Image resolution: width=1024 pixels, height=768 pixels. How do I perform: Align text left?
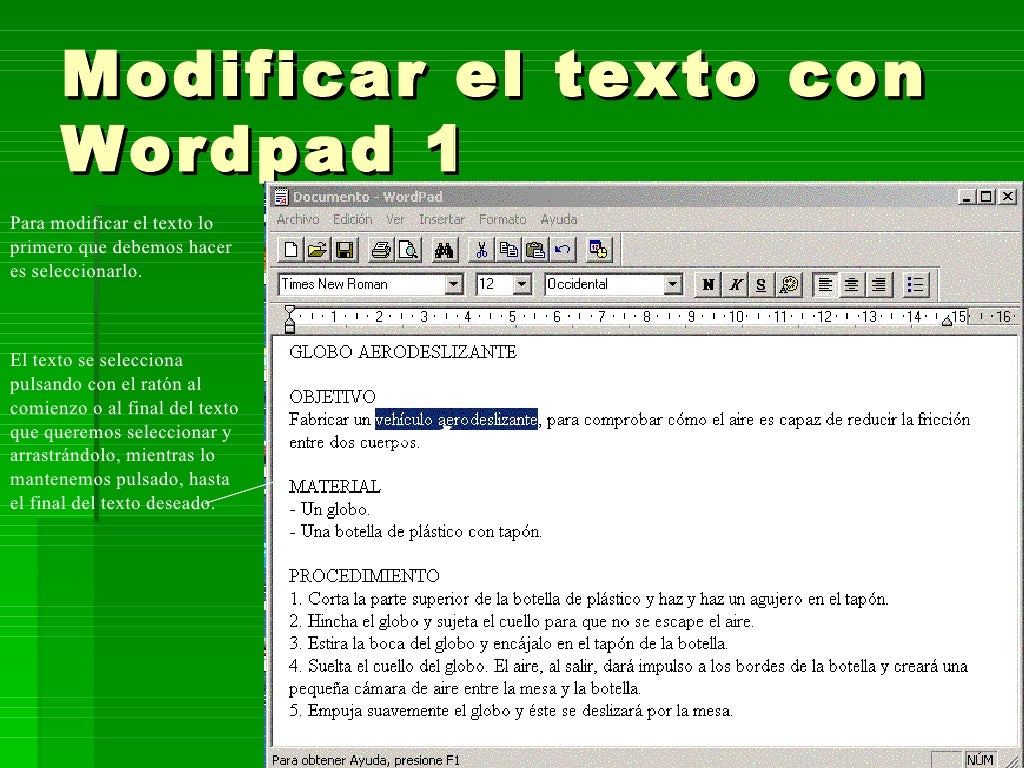(x=825, y=285)
